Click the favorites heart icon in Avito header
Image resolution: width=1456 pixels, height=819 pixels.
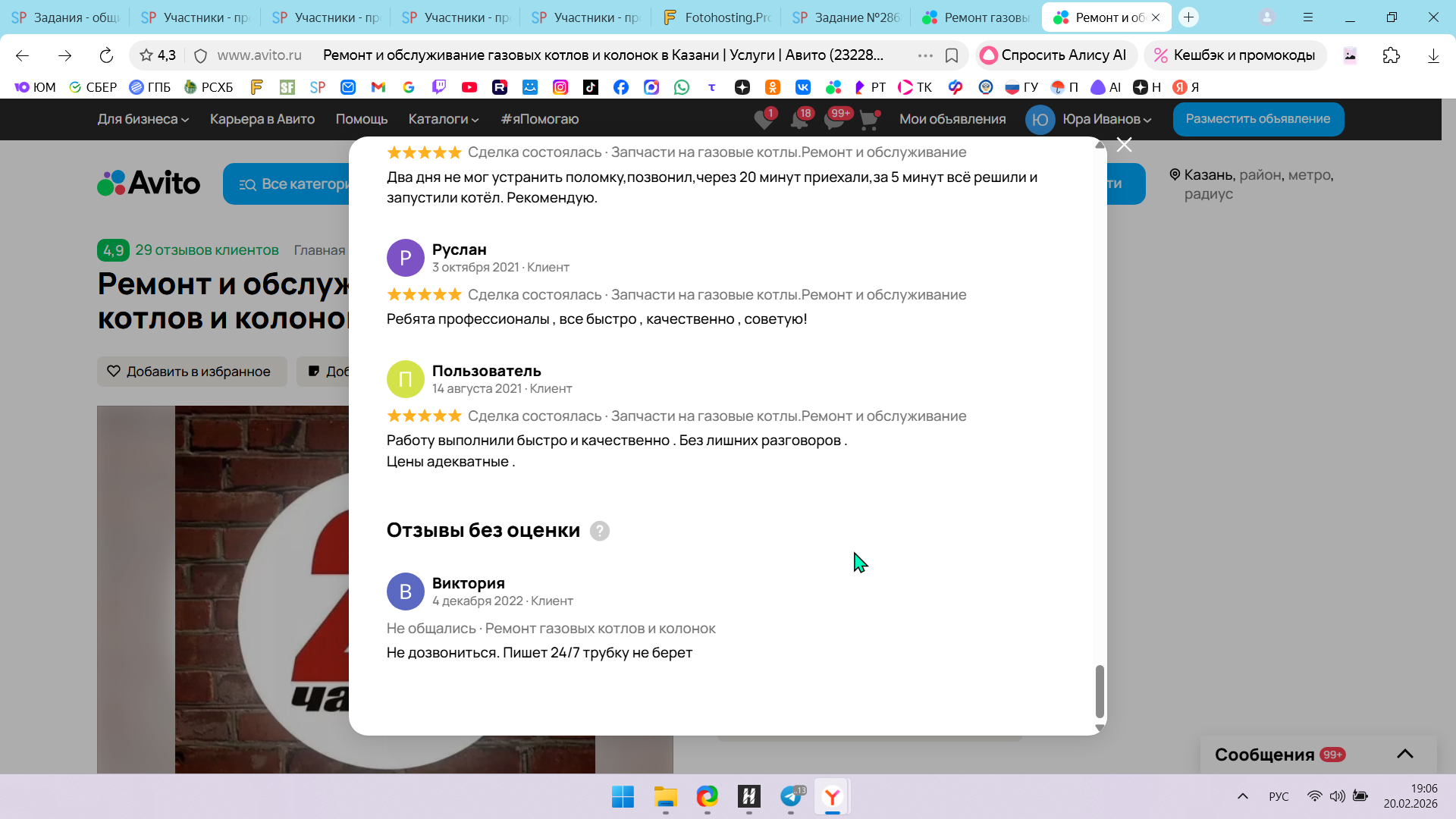click(763, 120)
